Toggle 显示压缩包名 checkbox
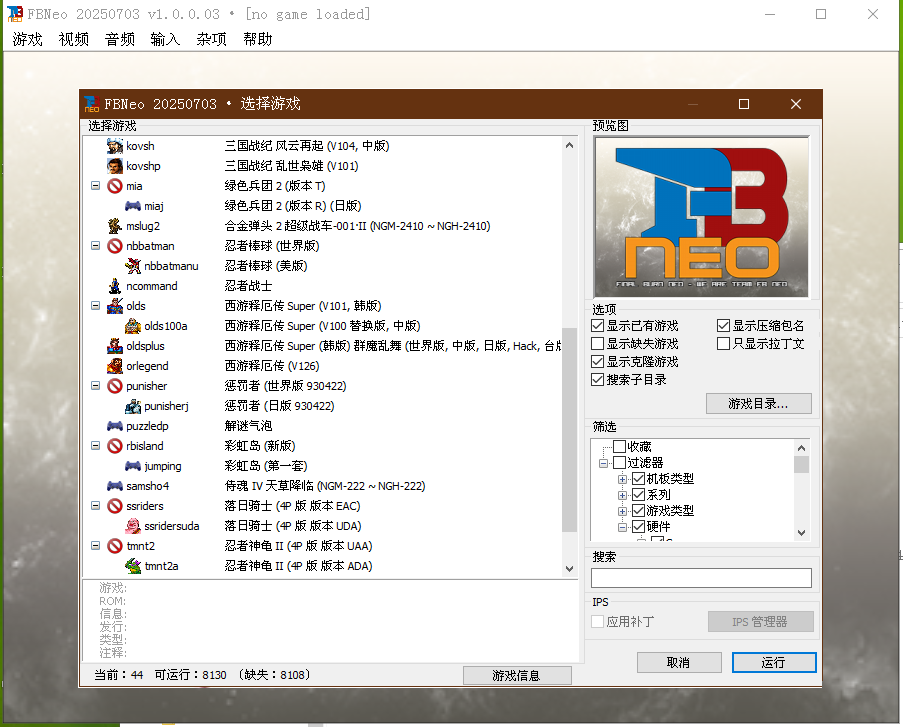 (x=723, y=325)
